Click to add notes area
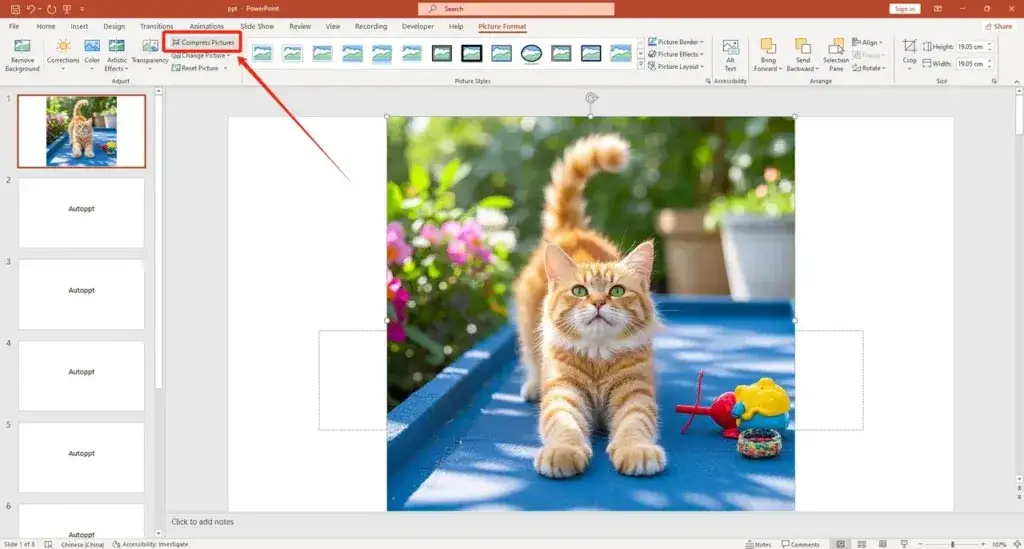The image size is (1024, 549). pos(202,522)
